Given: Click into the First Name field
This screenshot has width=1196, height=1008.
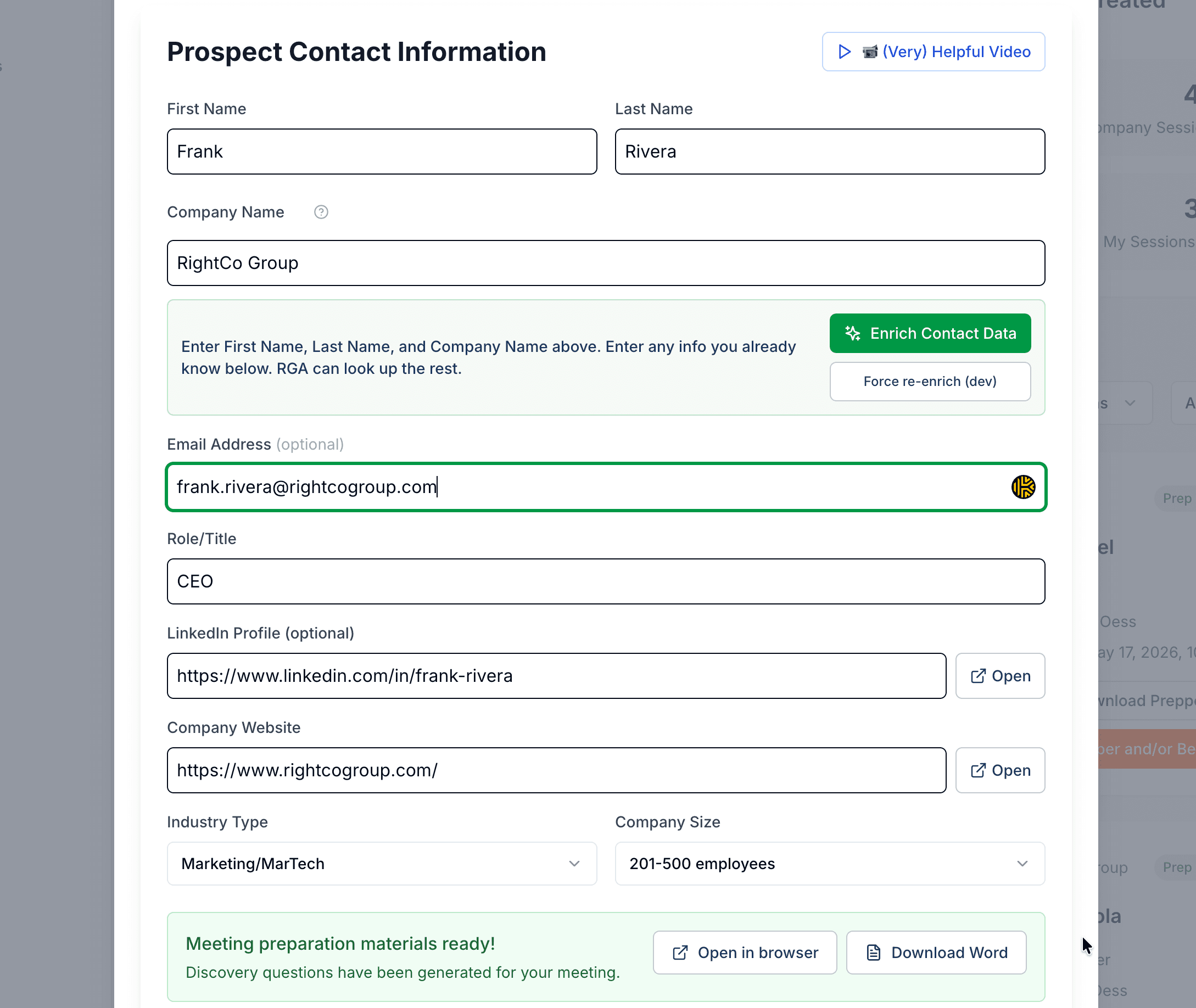Looking at the screenshot, I should coord(382,152).
